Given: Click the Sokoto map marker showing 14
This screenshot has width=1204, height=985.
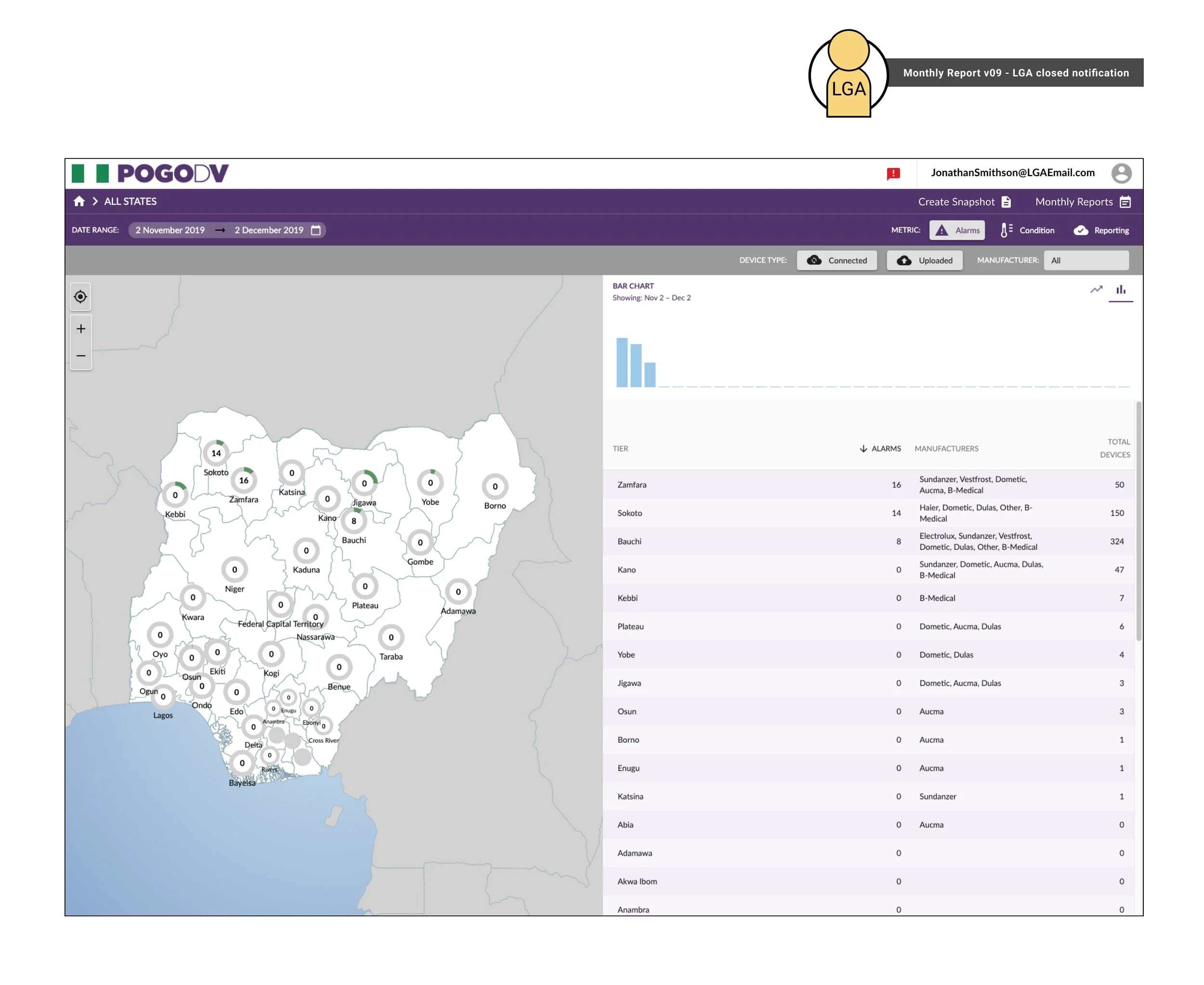Looking at the screenshot, I should coord(216,453).
